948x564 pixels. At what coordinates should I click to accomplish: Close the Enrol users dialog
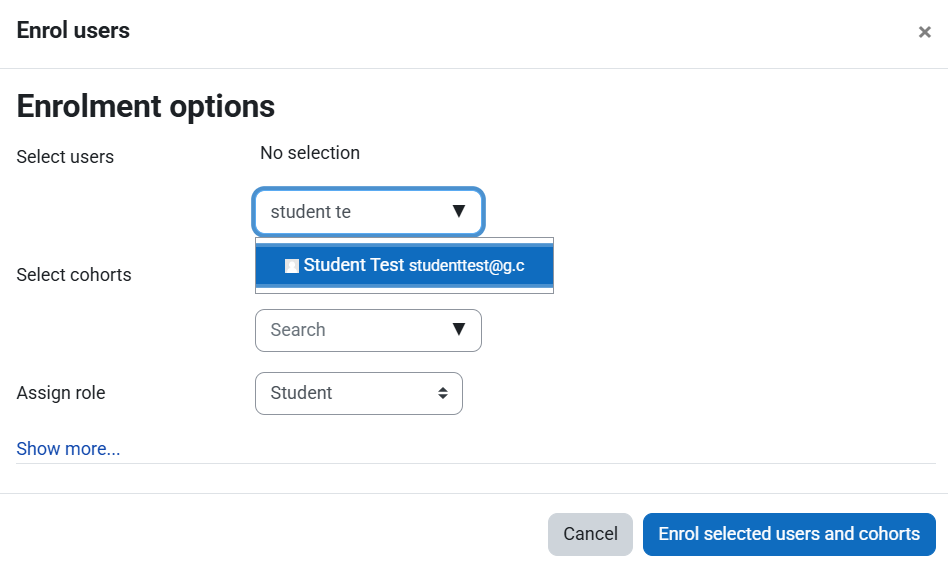(x=924, y=32)
